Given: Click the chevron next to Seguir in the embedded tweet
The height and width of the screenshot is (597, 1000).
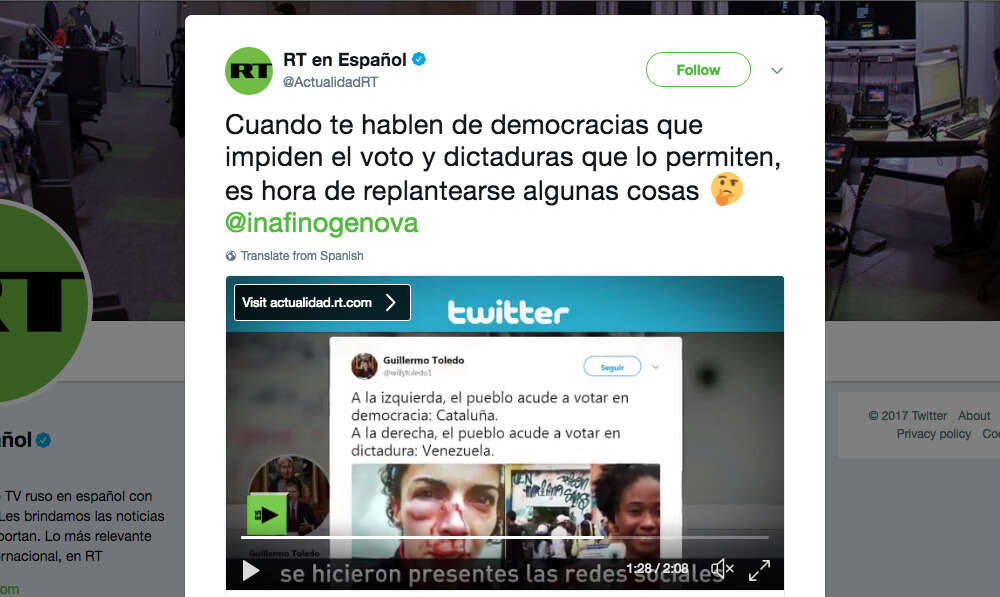Looking at the screenshot, I should pos(655,367).
